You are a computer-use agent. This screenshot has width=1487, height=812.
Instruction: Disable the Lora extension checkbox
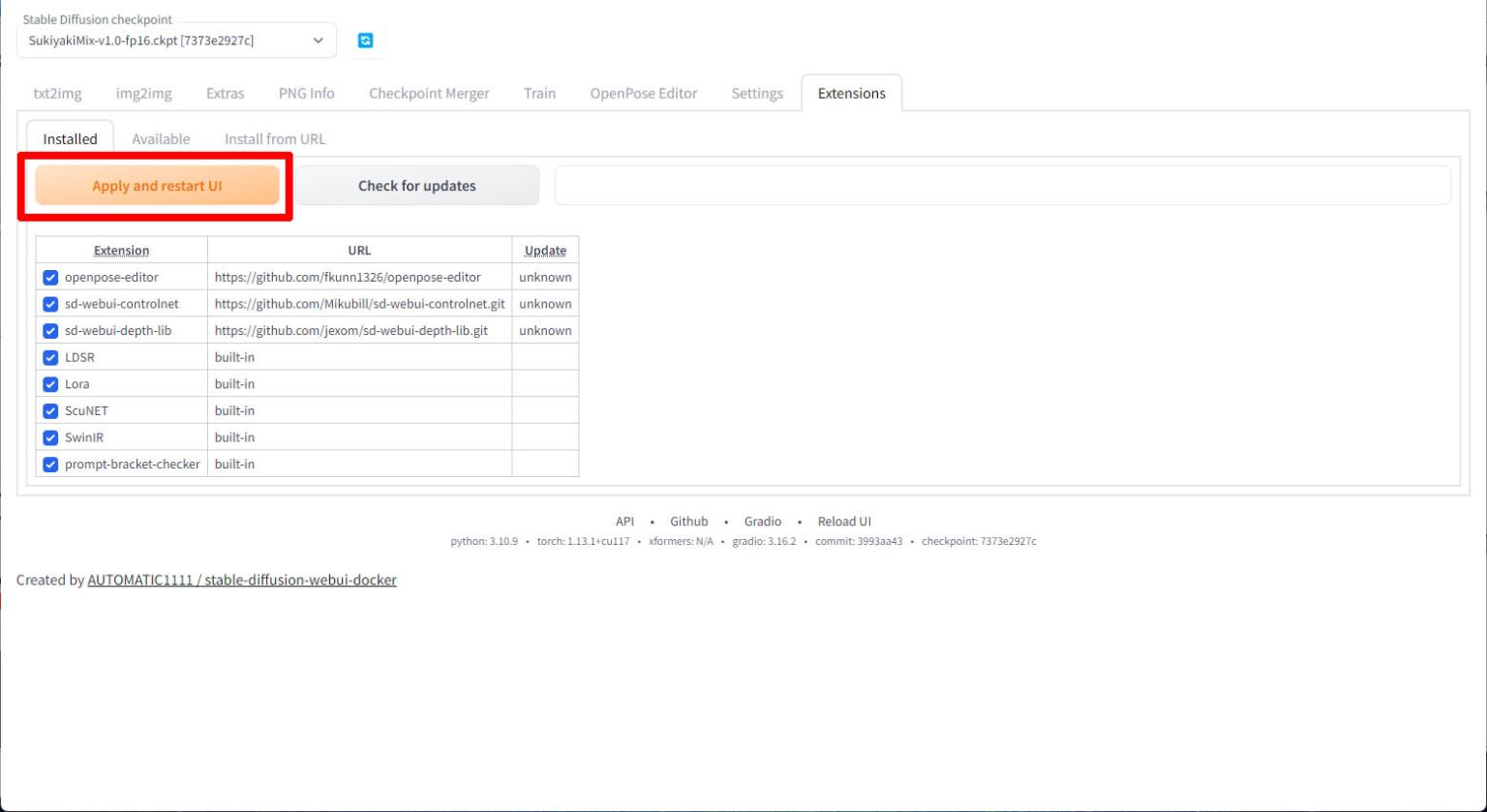pyautogui.click(x=51, y=384)
